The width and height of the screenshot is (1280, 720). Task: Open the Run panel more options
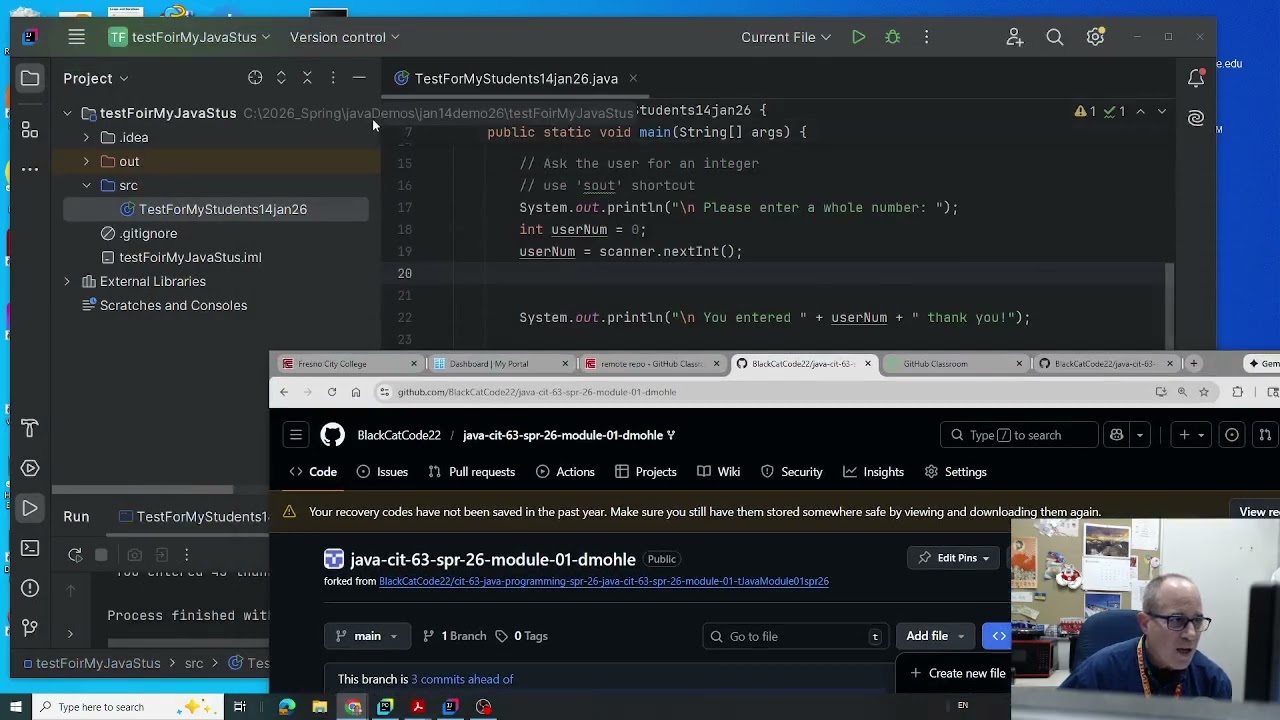[x=186, y=554]
